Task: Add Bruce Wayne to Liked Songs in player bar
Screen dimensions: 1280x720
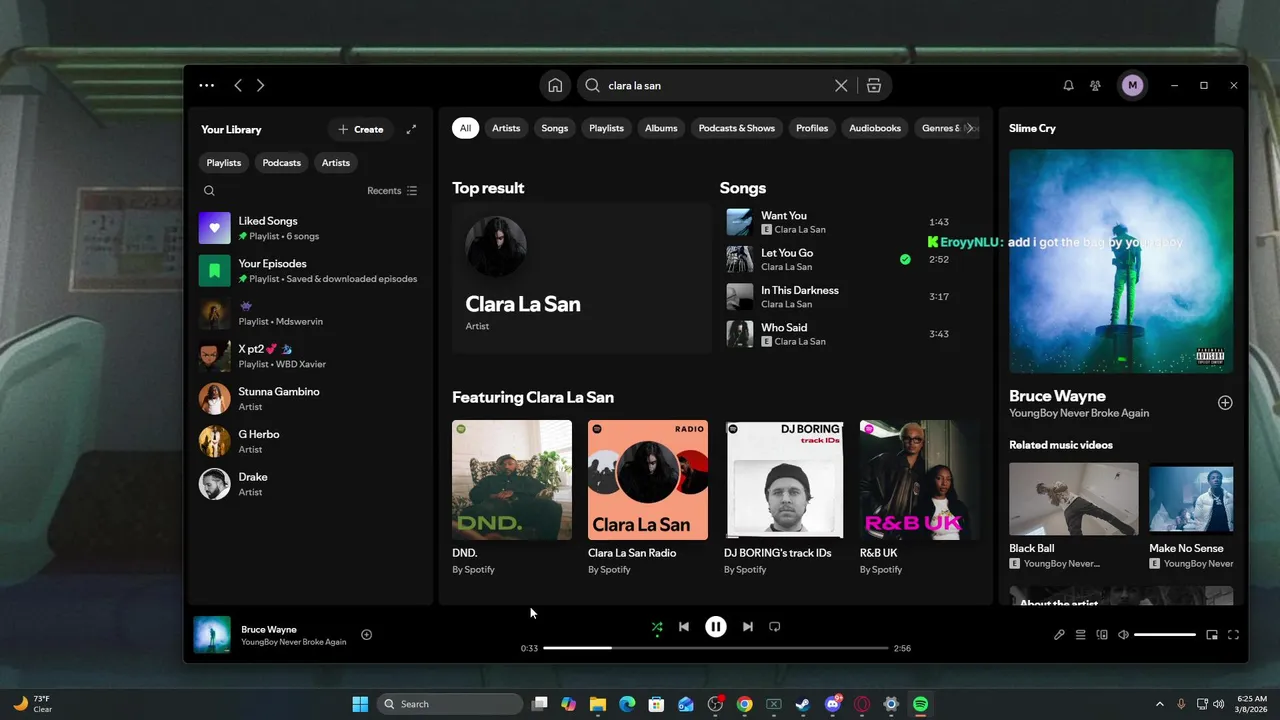Action: tap(366, 635)
